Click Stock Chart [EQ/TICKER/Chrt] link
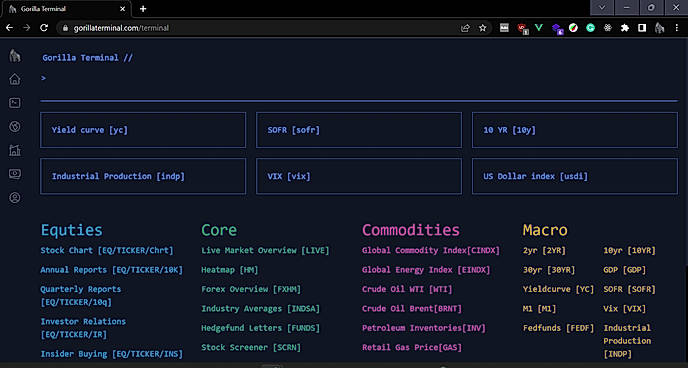688x368 pixels. pos(107,250)
